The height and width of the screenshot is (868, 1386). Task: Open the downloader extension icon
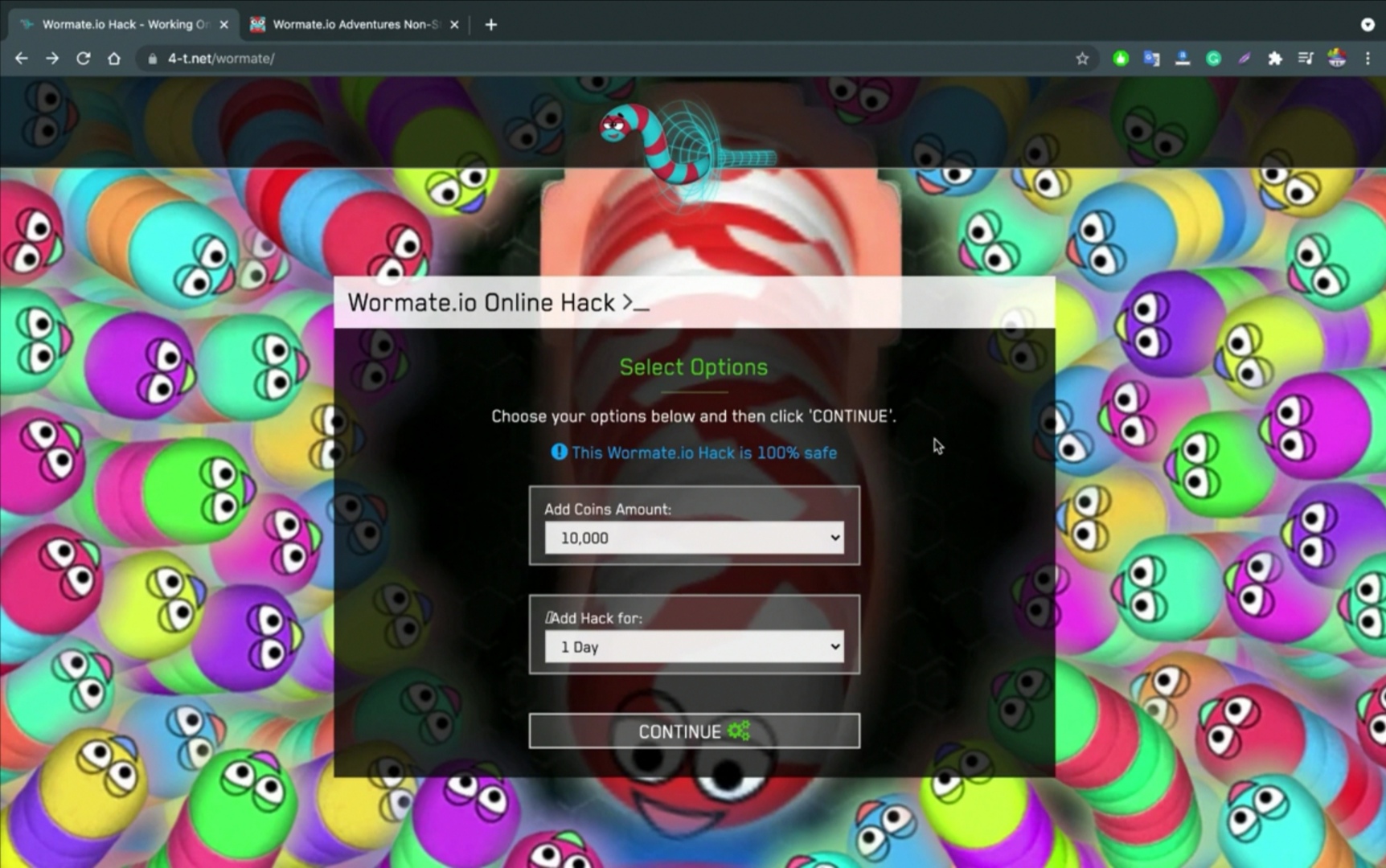tap(1183, 59)
